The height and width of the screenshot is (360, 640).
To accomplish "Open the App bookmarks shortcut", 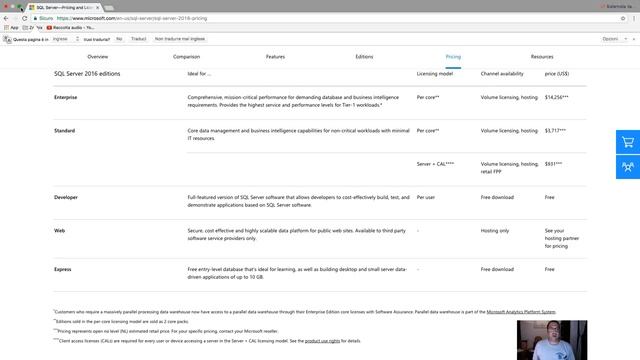I will [11, 28].
